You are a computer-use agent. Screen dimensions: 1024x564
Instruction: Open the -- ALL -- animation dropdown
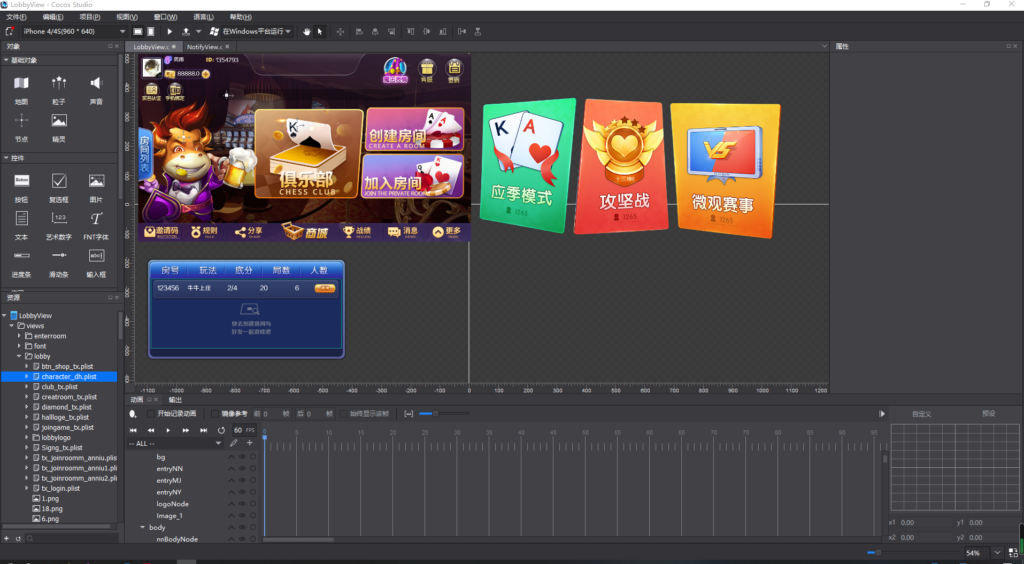click(x=175, y=443)
